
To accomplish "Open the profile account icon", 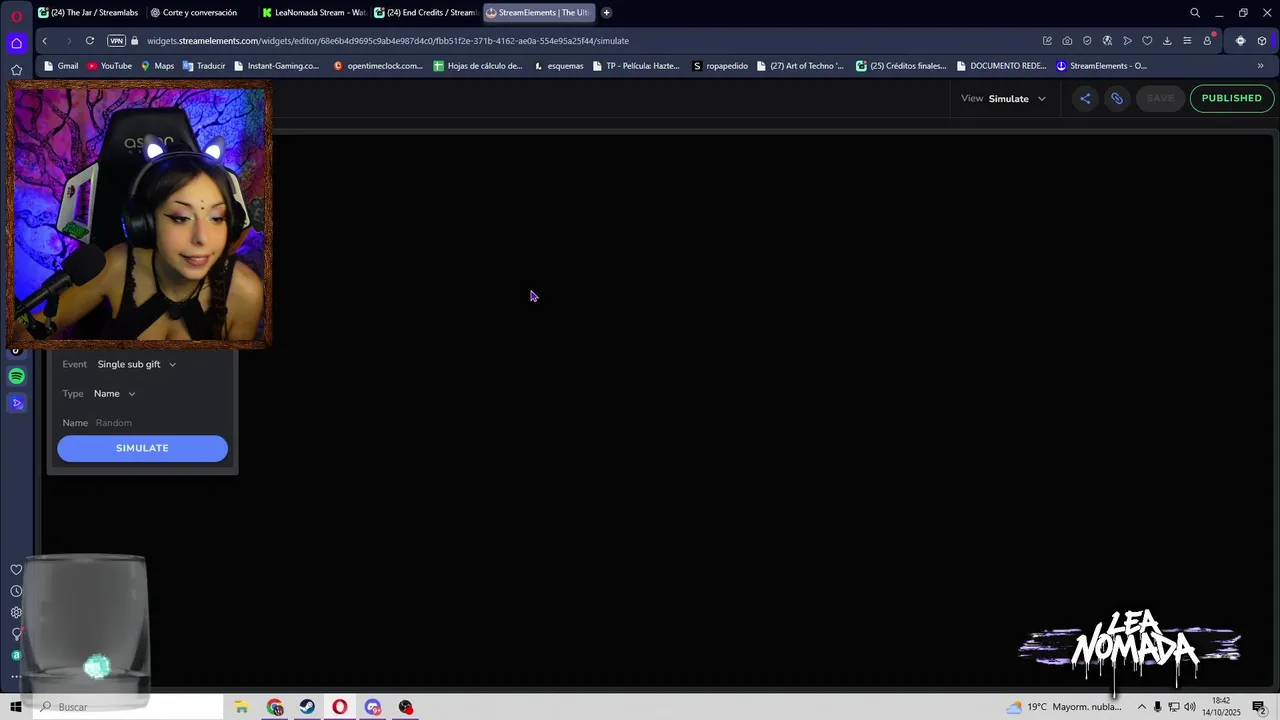I will [x=1208, y=41].
